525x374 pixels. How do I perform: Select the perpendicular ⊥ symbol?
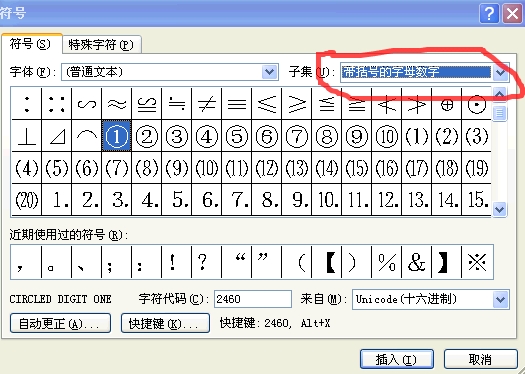pos(26,136)
